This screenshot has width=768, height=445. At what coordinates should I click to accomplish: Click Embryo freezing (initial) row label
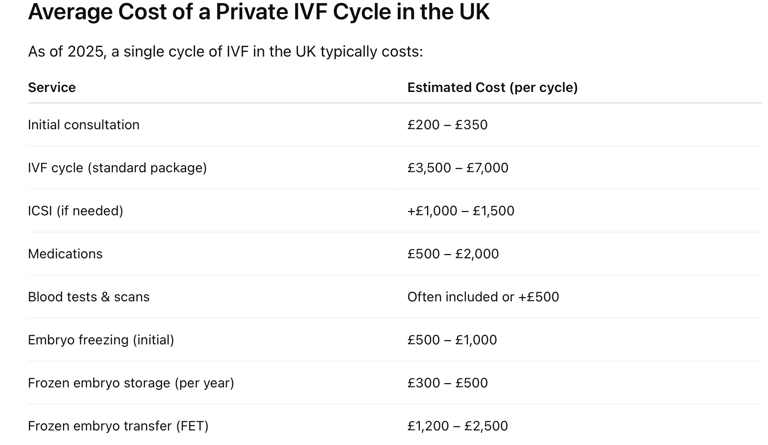click(x=101, y=340)
